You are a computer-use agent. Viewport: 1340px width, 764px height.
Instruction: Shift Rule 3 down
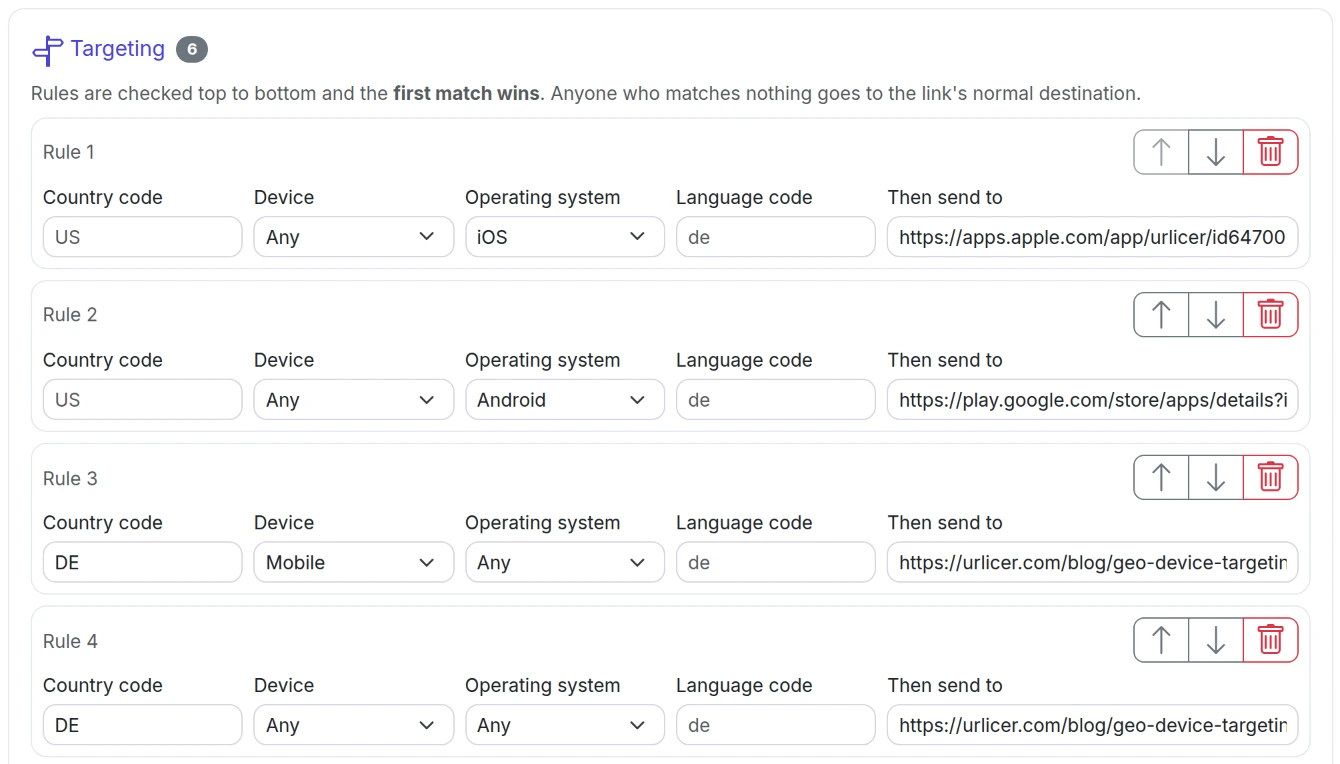(x=1216, y=478)
